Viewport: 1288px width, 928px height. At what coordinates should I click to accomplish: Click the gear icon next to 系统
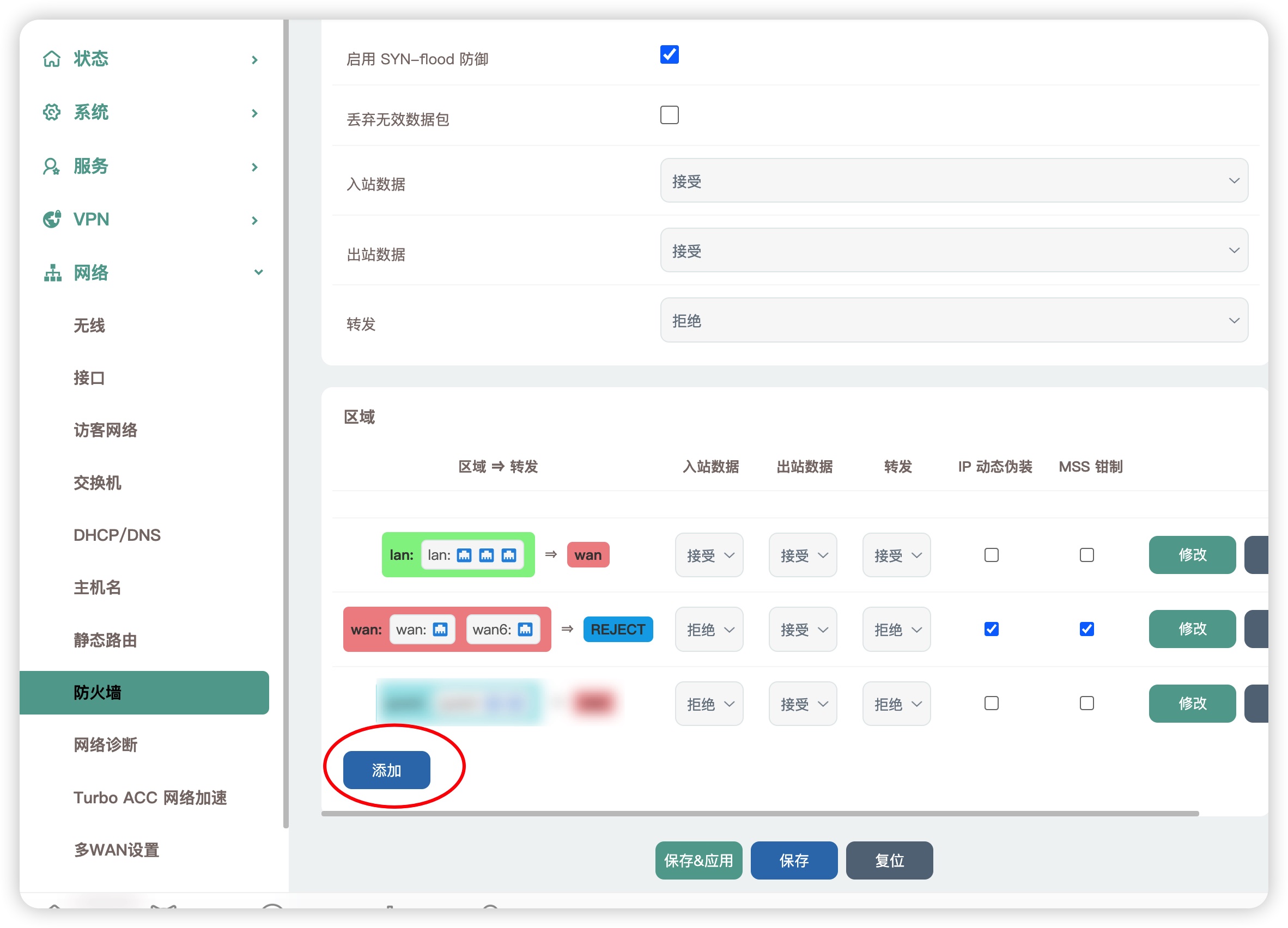(x=52, y=112)
